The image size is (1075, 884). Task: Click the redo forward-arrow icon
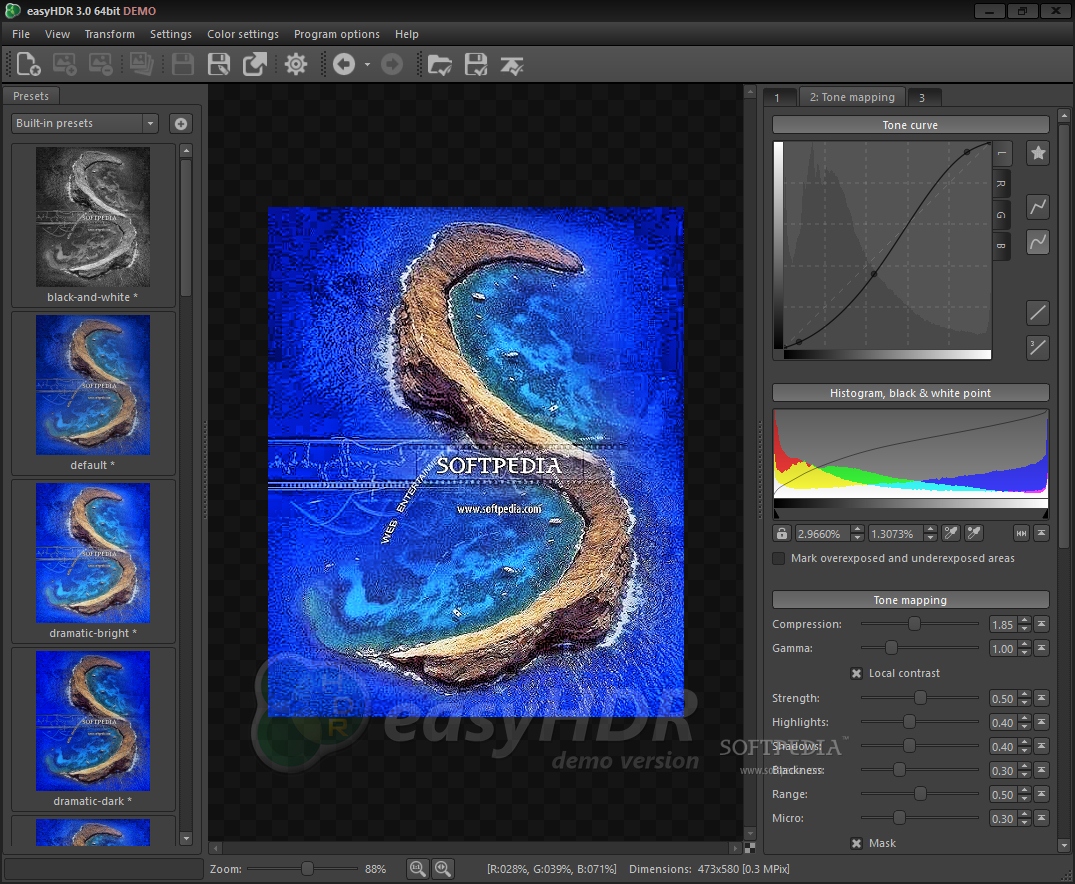point(392,64)
